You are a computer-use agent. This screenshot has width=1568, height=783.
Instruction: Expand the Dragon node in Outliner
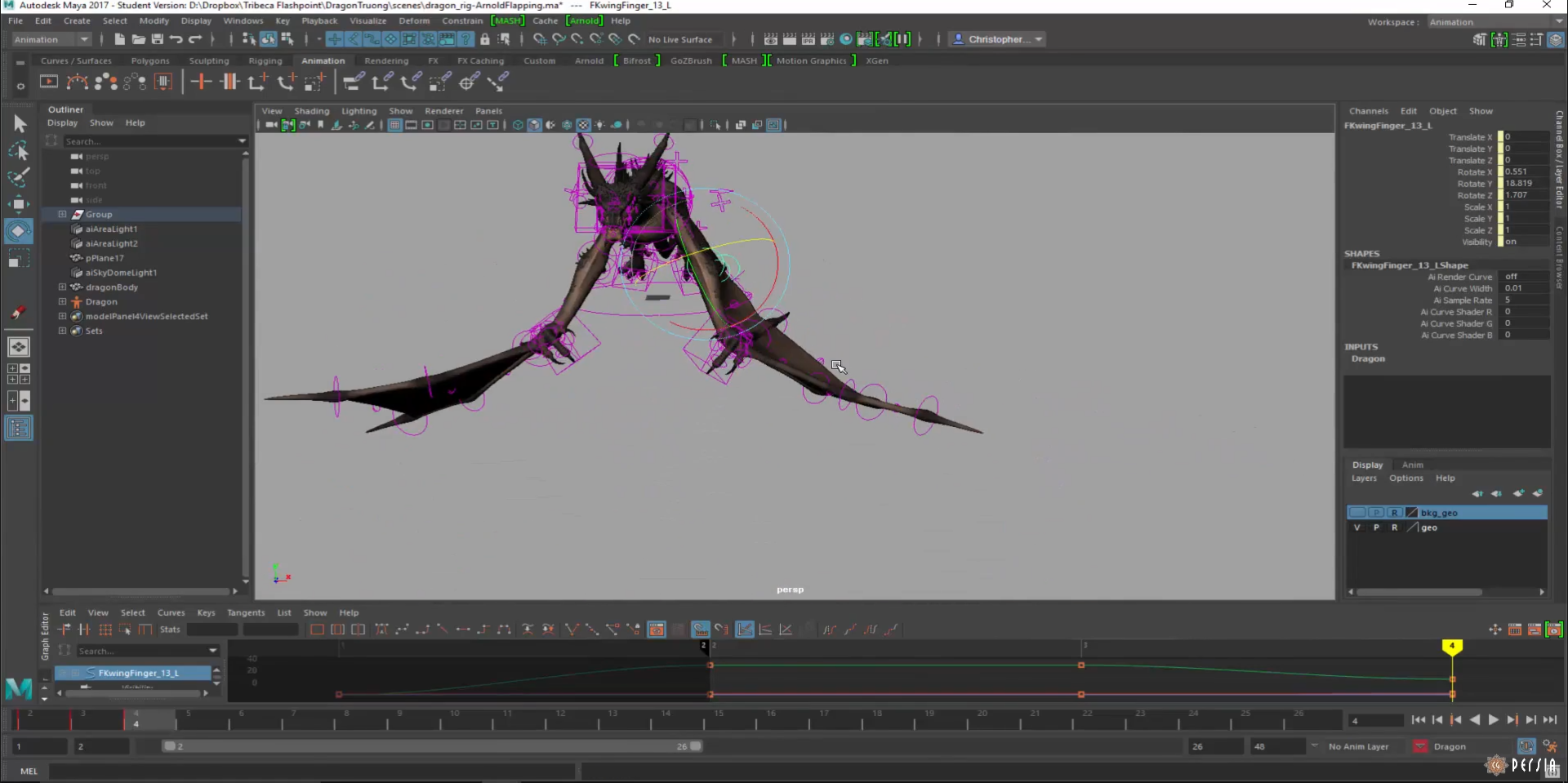(62, 301)
